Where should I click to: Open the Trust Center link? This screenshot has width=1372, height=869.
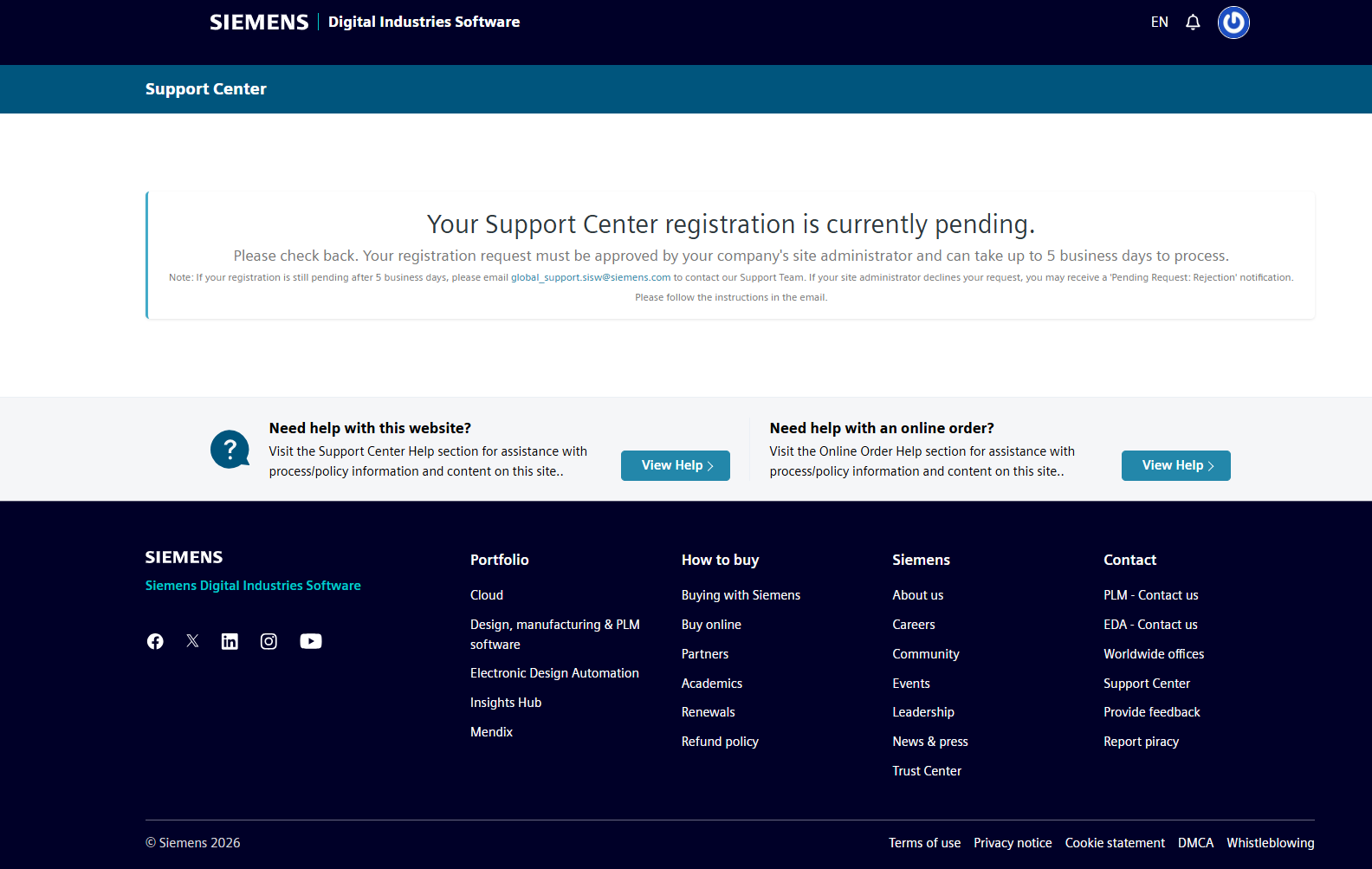[927, 771]
